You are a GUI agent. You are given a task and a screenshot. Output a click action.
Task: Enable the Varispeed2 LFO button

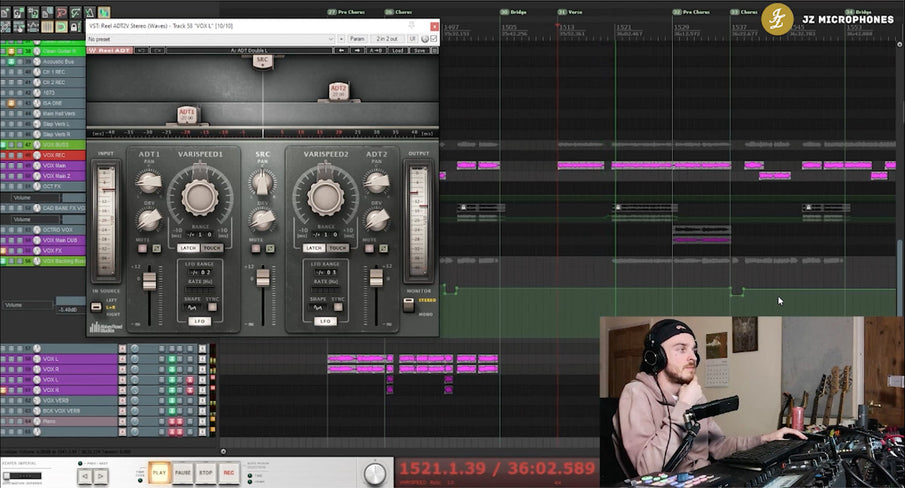click(x=325, y=321)
